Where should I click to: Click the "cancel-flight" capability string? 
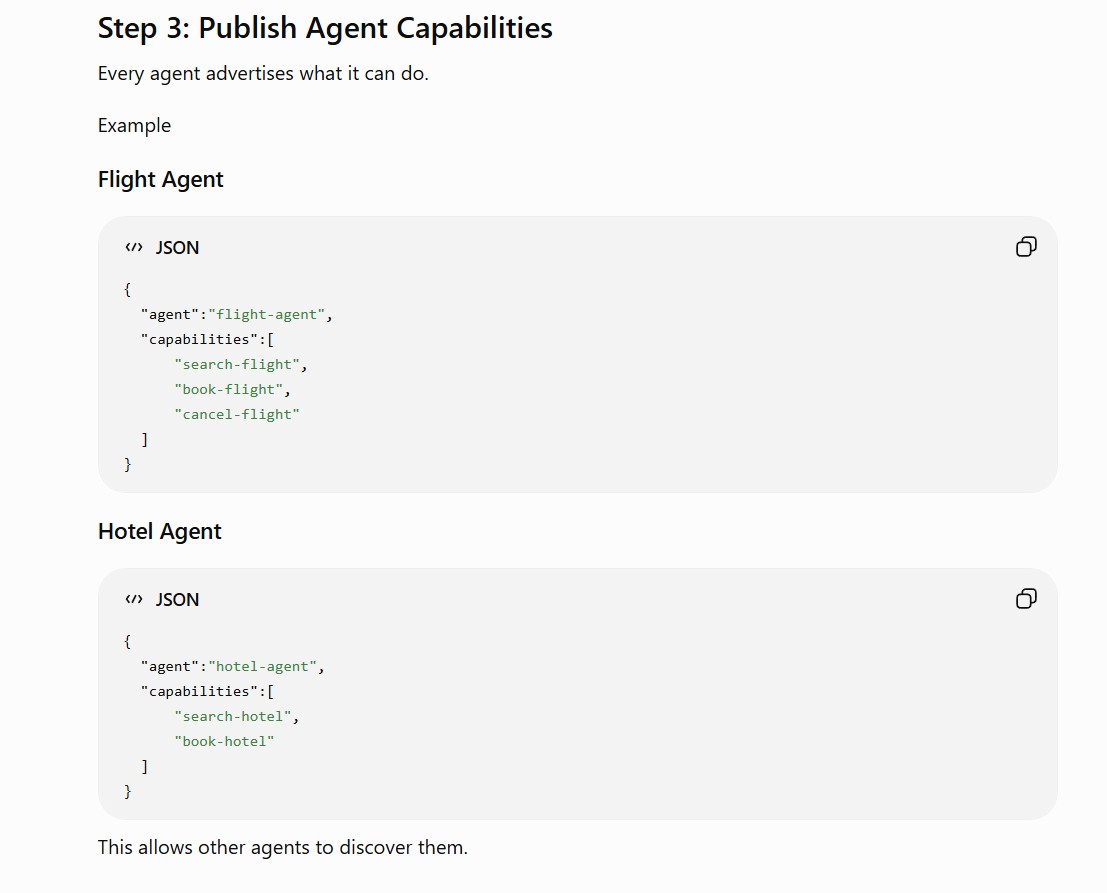pos(237,414)
